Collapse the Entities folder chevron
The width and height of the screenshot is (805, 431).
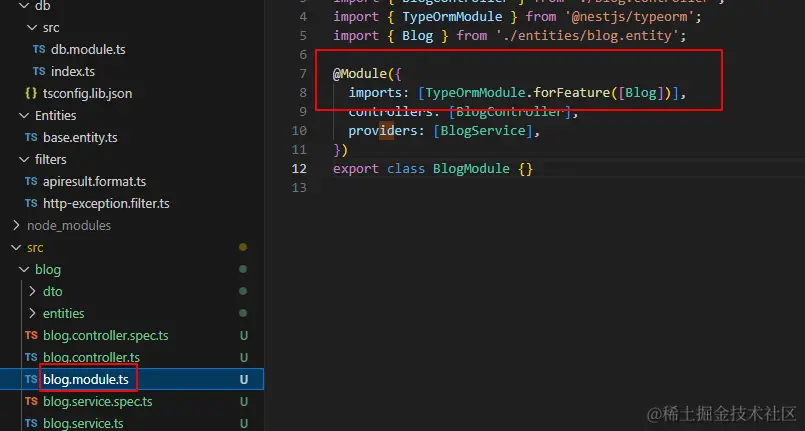pos(24,115)
